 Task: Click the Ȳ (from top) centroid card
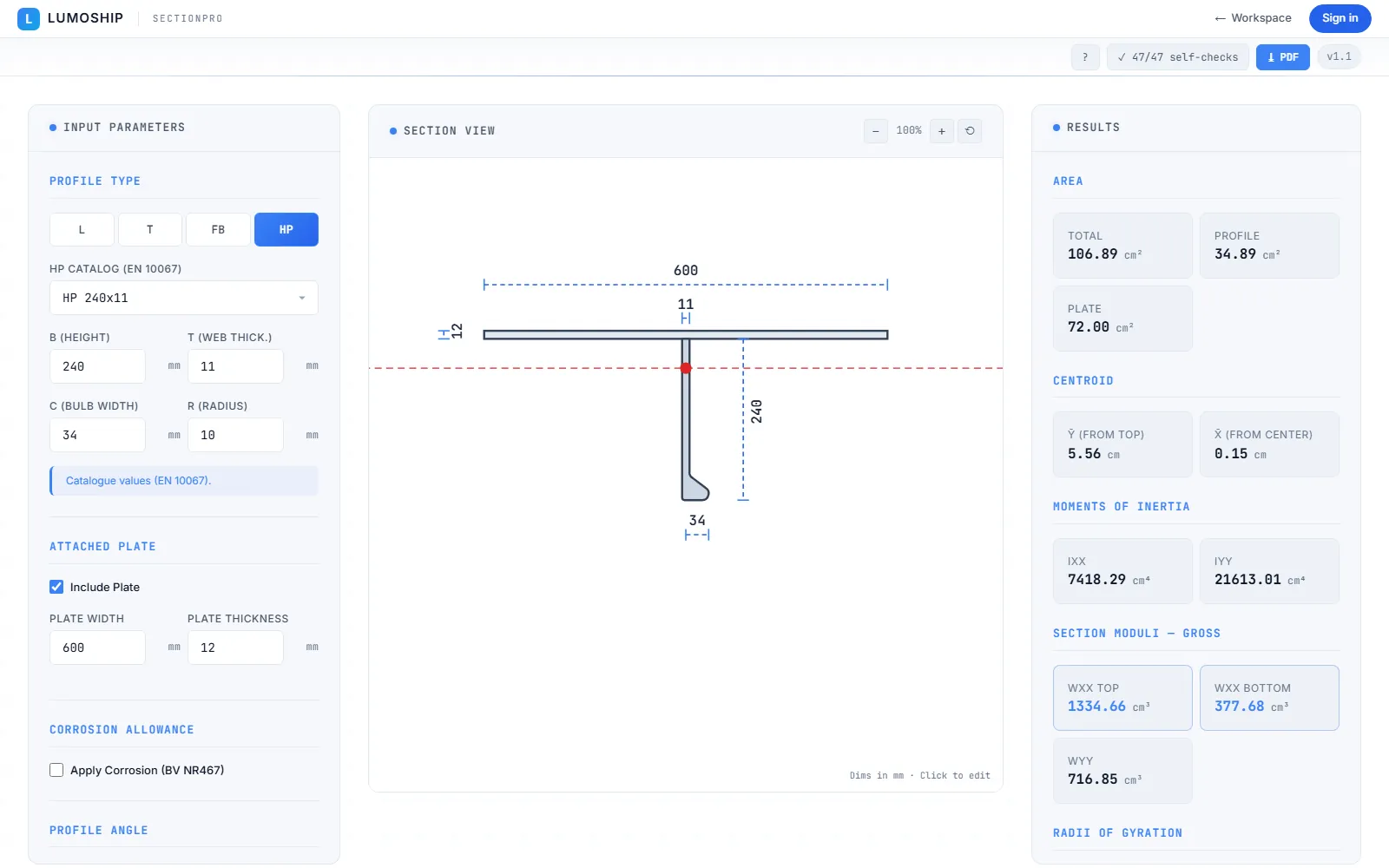click(1122, 444)
